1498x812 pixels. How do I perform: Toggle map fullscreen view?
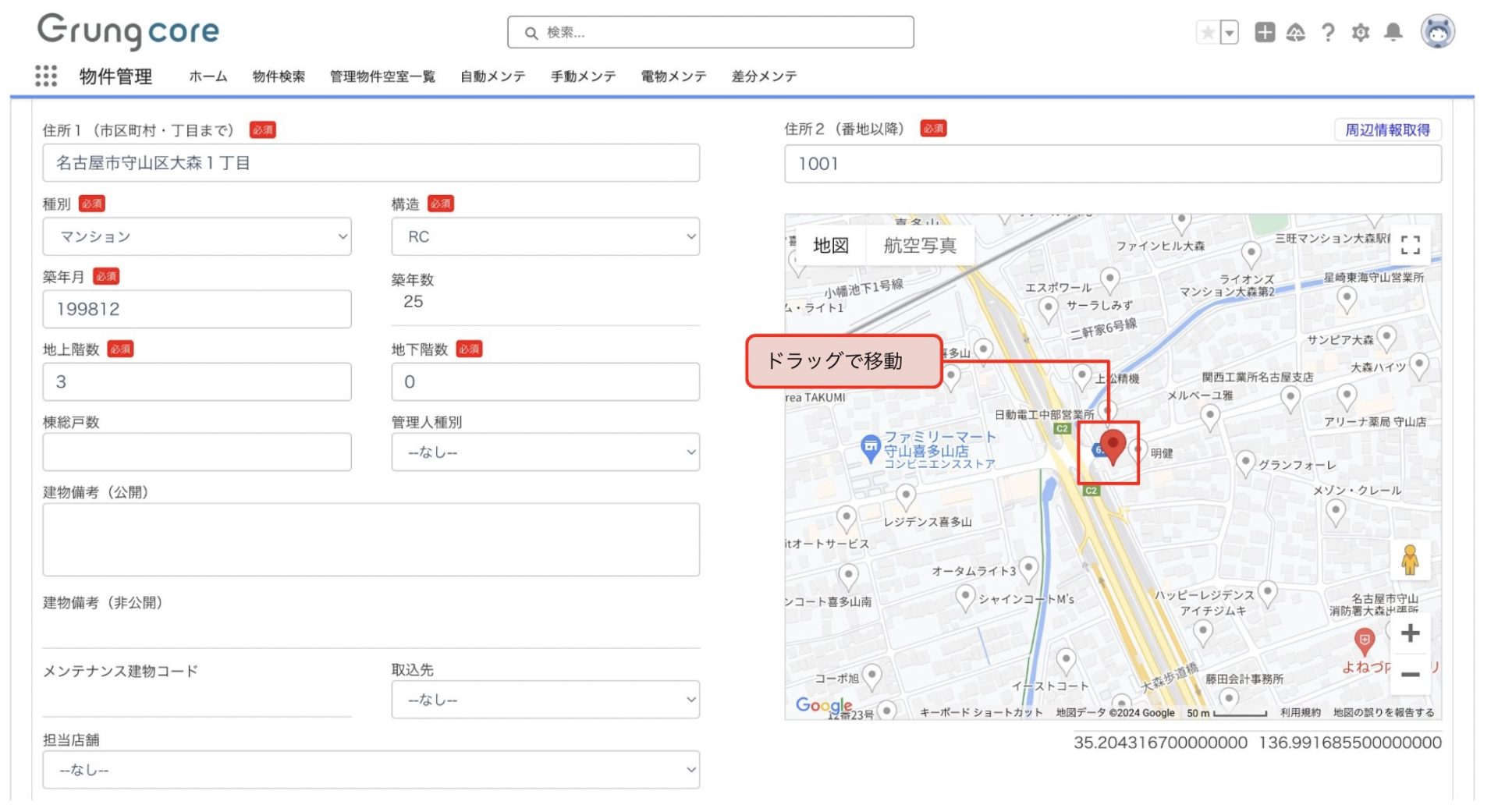tap(1409, 245)
